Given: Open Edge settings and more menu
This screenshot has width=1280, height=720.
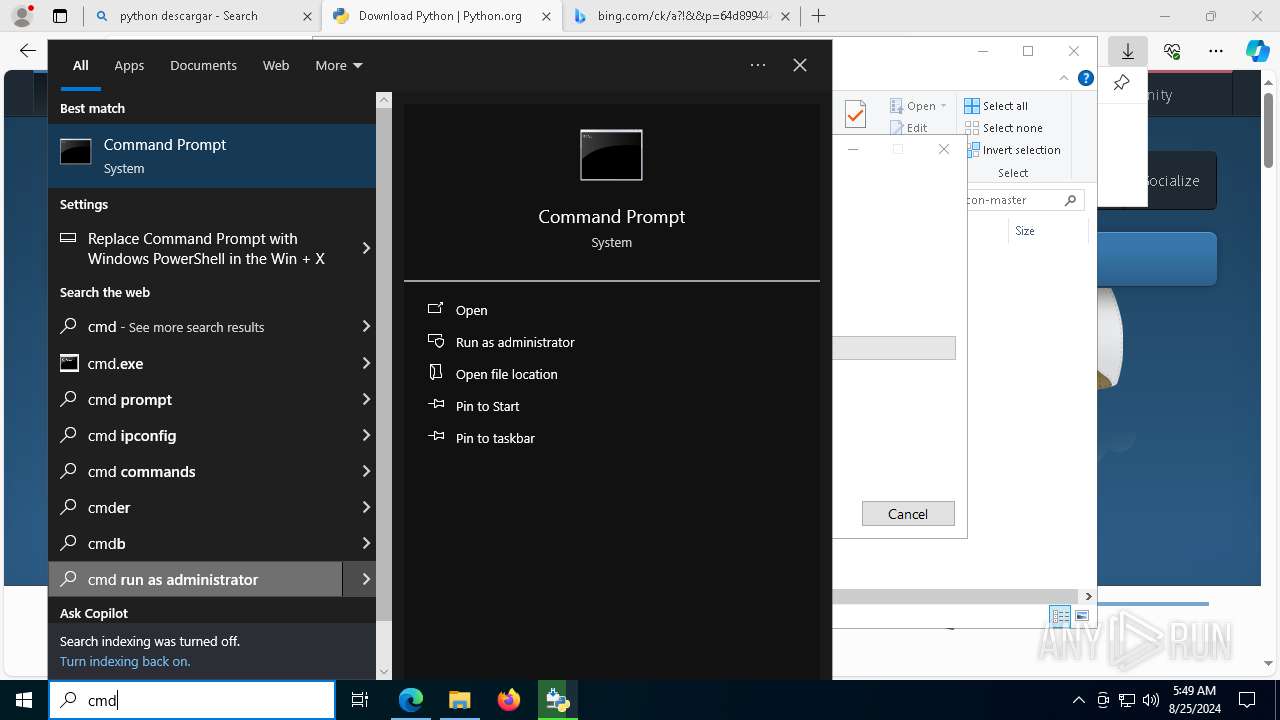Looking at the screenshot, I should 1216,51.
